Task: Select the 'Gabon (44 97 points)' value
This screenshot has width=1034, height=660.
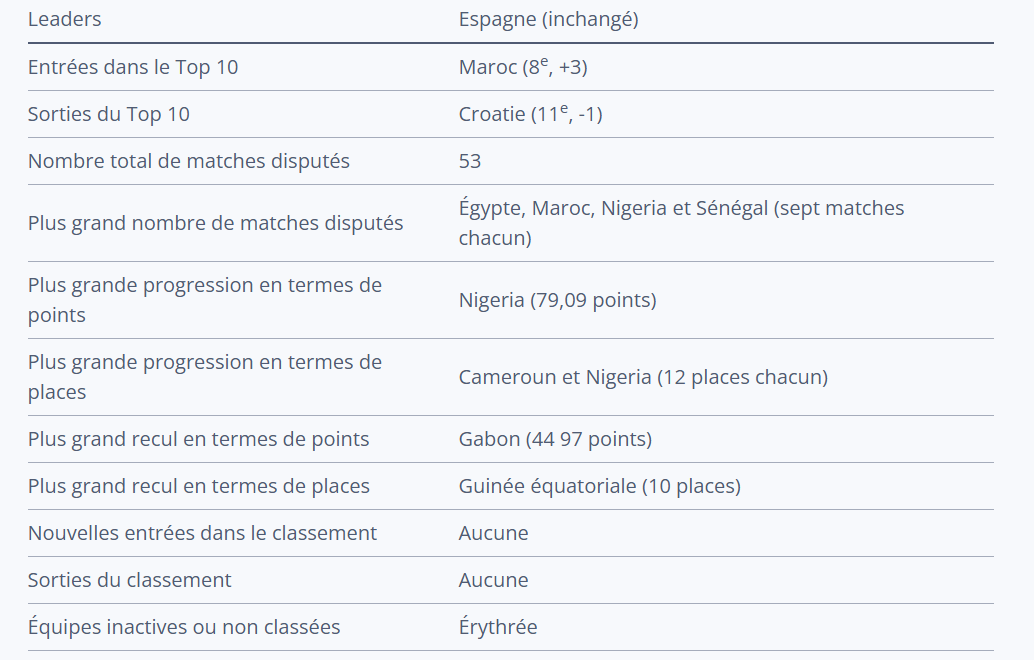Action: coord(555,439)
